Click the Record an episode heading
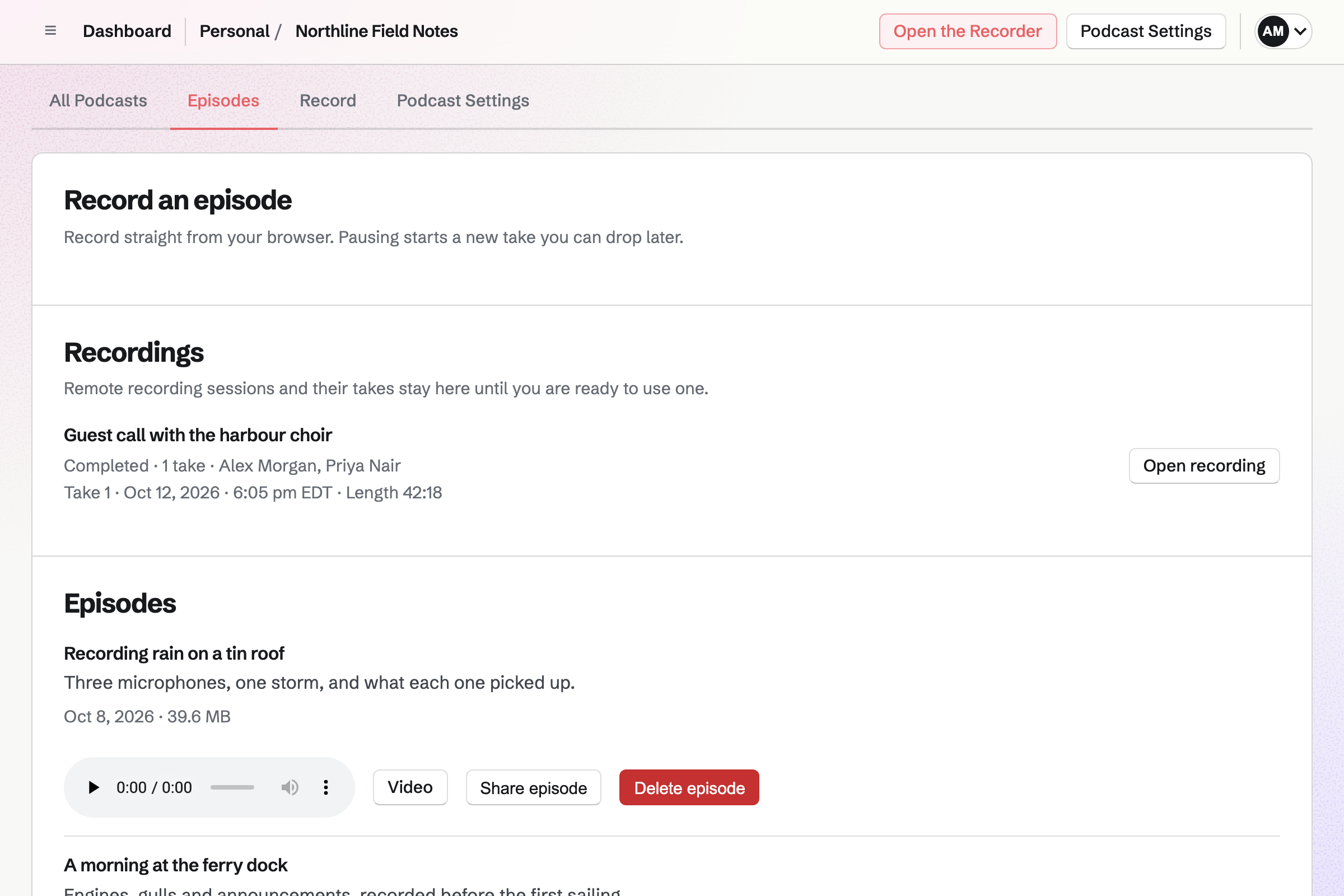Image resolution: width=1344 pixels, height=896 pixels. click(178, 200)
